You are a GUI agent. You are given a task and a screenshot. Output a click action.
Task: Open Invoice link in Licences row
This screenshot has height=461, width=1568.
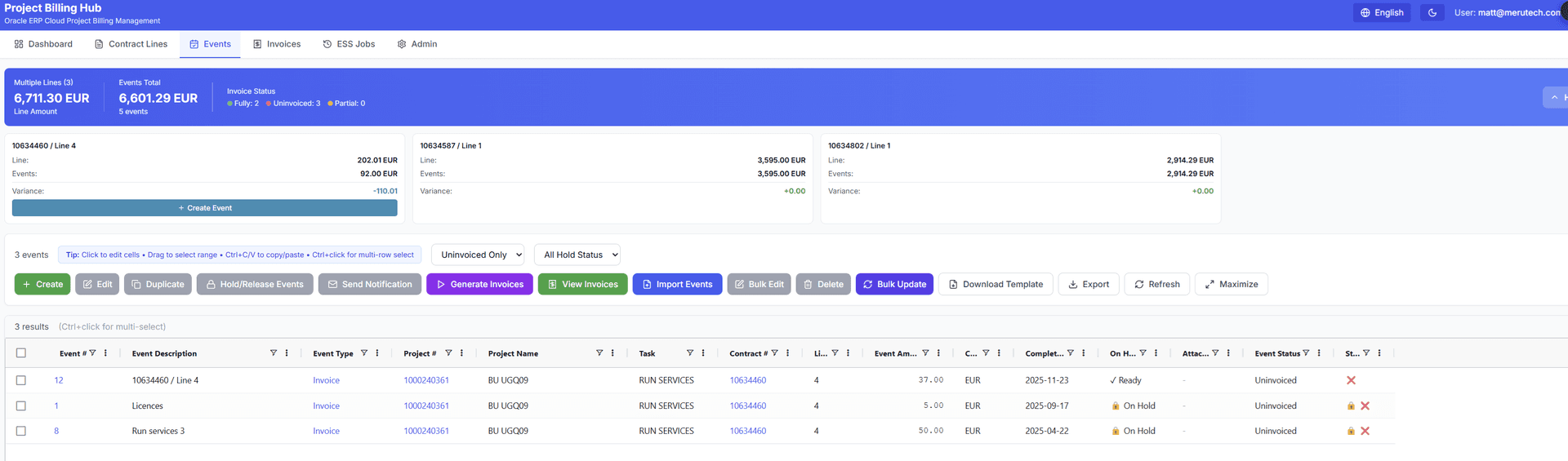tap(326, 406)
